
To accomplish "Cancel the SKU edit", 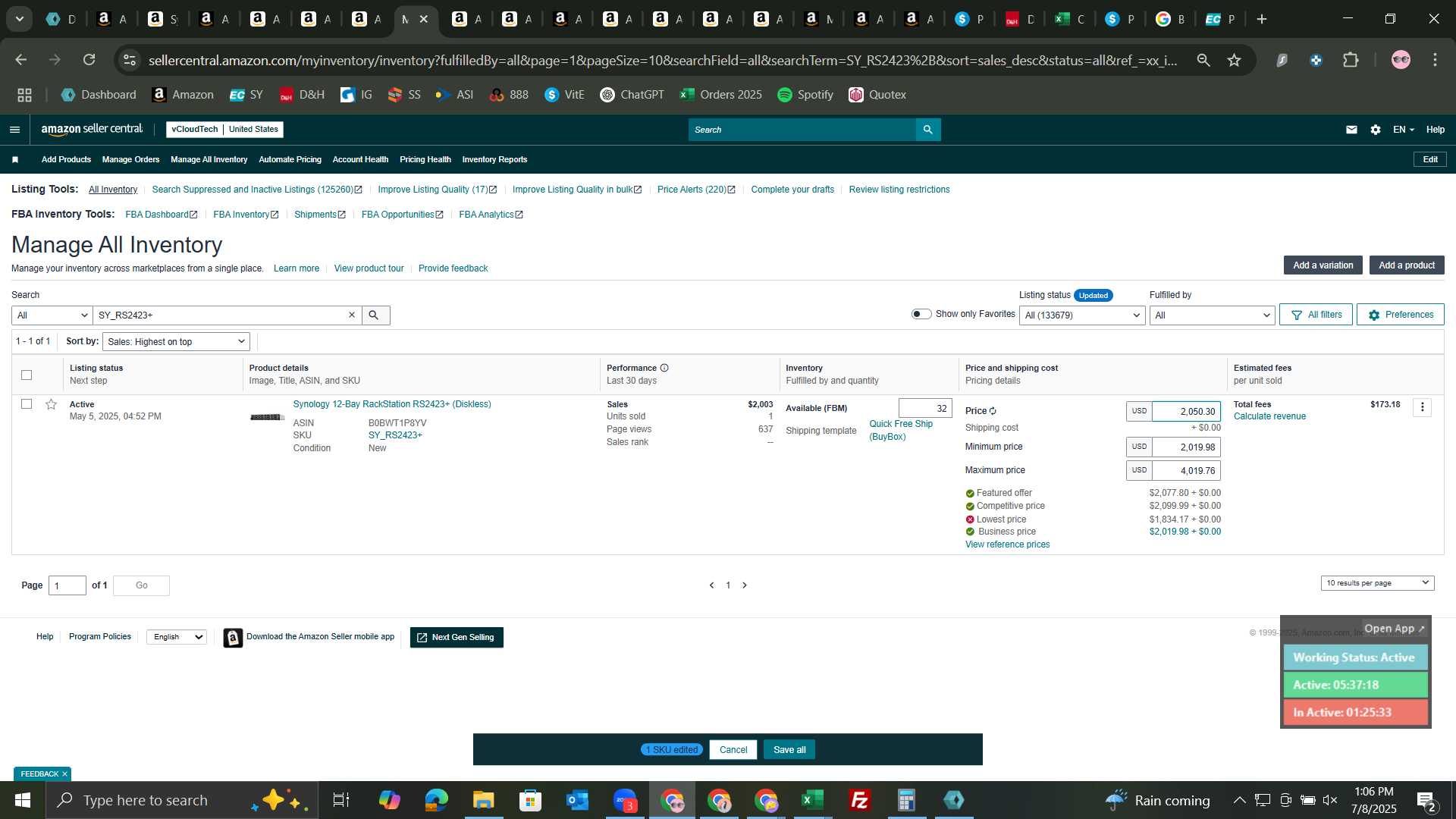I will pos(733,750).
